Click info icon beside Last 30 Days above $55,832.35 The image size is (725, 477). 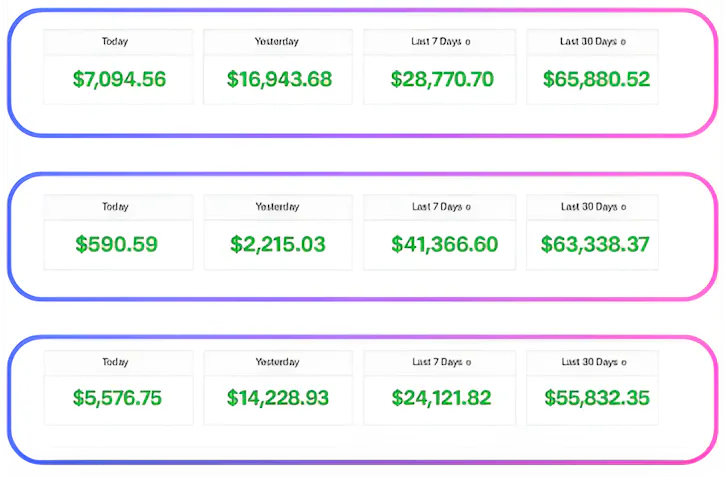tap(623, 362)
